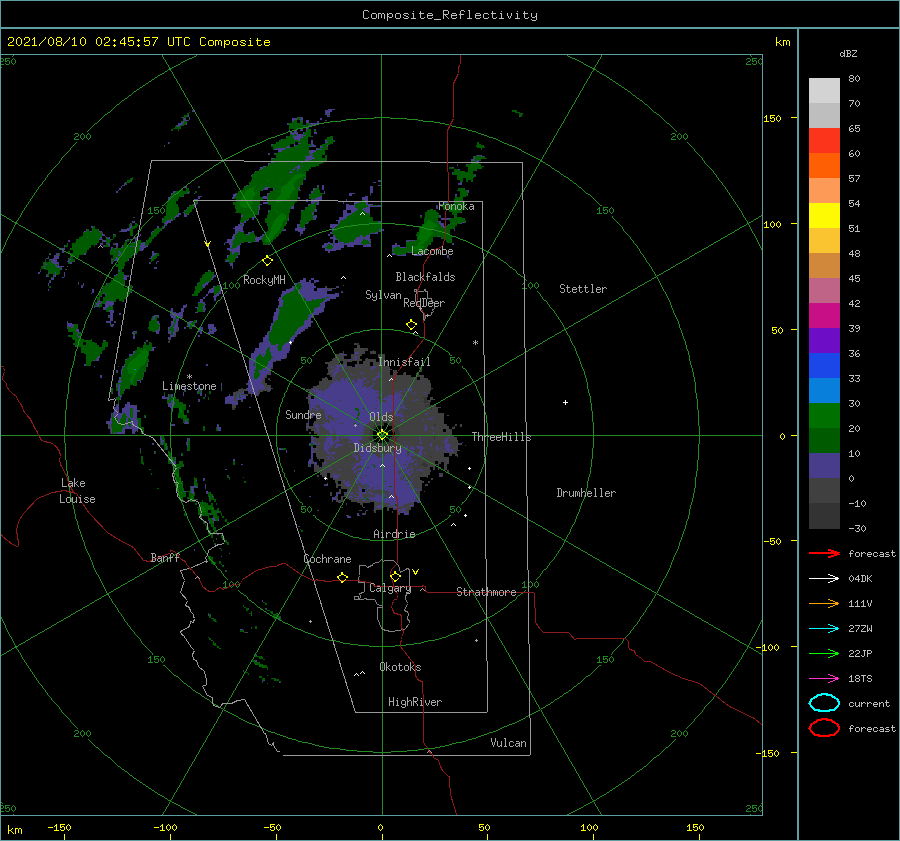Click the radar site marker at the map center
The height and width of the screenshot is (841, 900).
382,435
